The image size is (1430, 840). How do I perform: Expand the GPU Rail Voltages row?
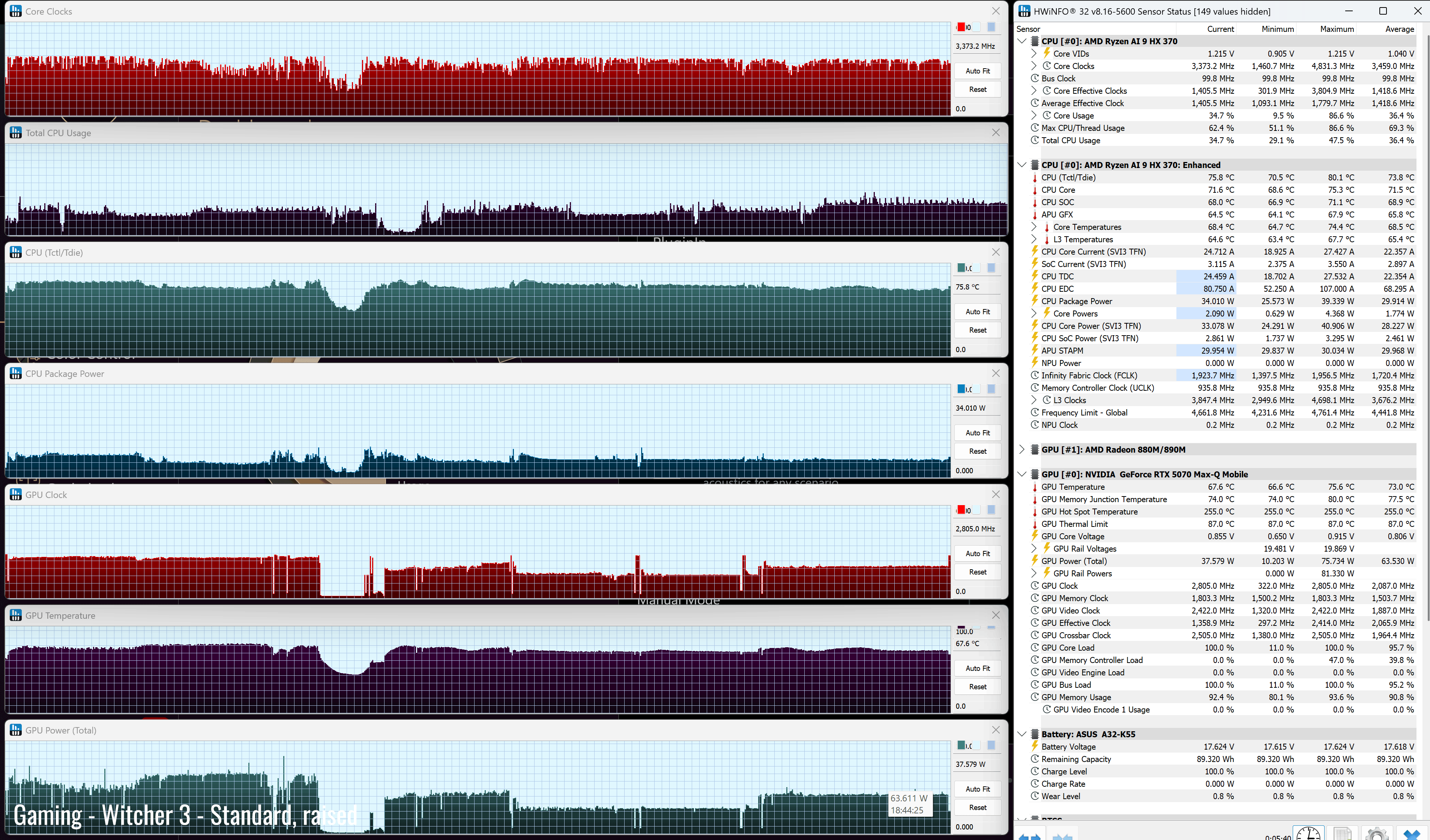[x=1034, y=549]
